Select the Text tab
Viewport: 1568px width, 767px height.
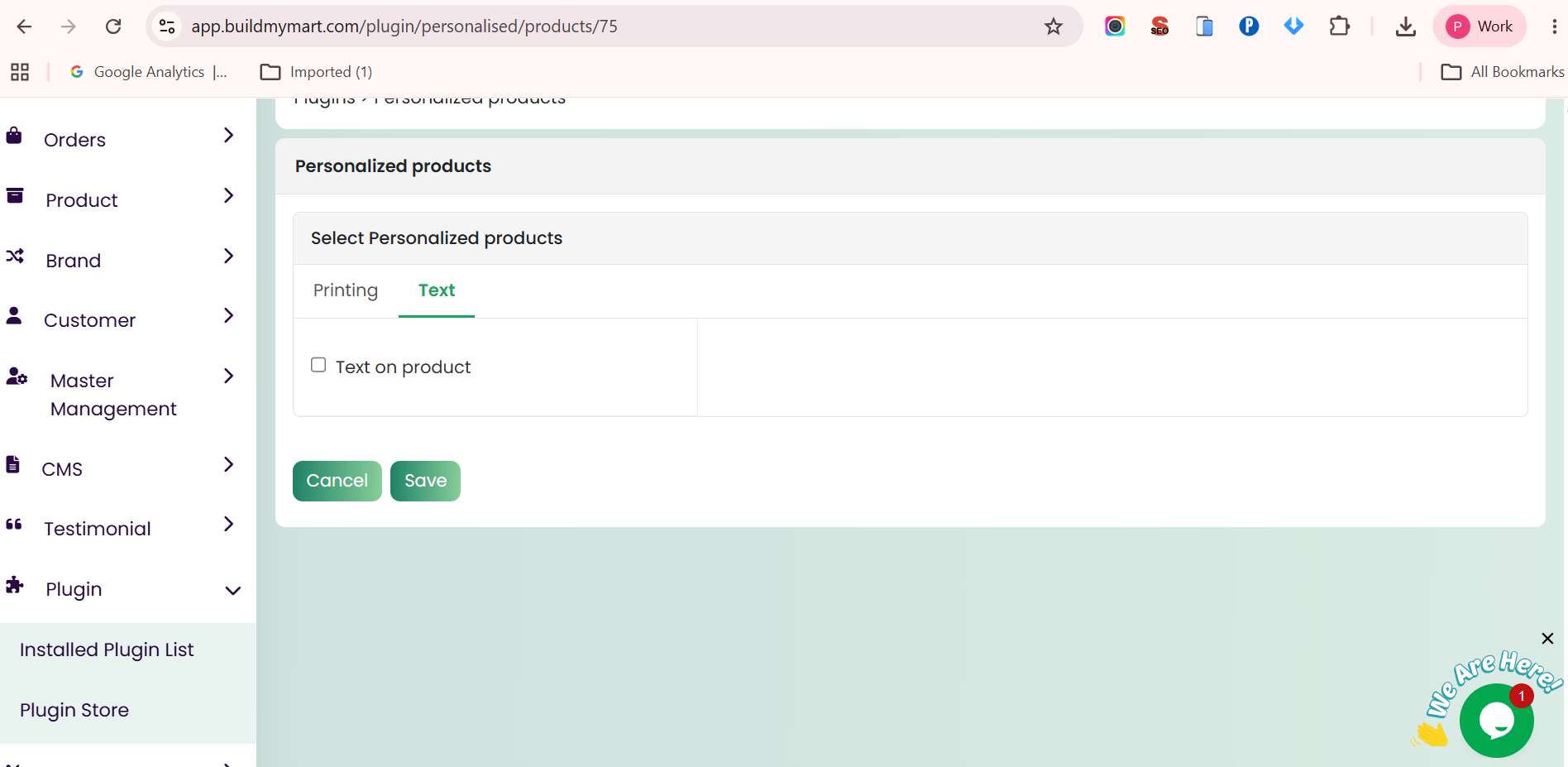[x=437, y=290]
